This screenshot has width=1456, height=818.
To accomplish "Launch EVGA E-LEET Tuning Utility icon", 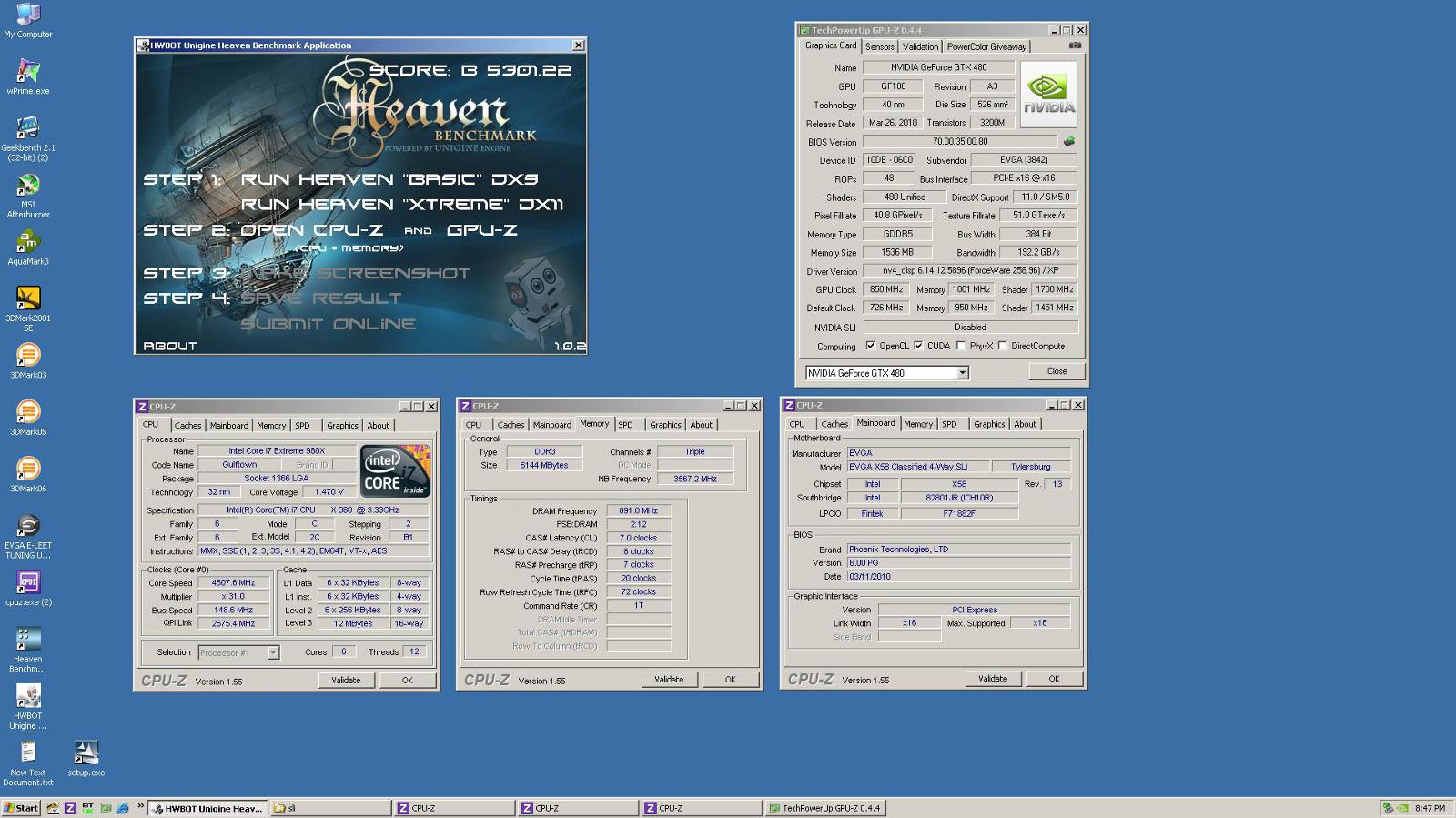I will (x=28, y=536).
